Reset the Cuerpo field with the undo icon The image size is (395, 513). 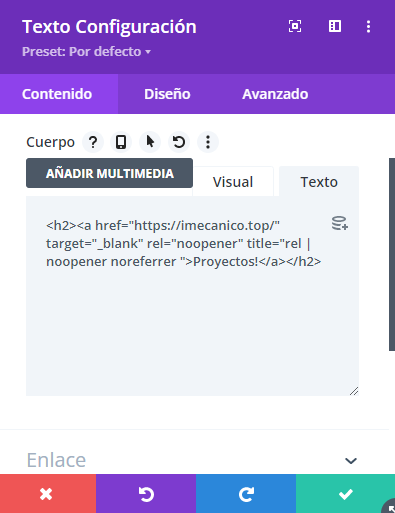tap(179, 142)
